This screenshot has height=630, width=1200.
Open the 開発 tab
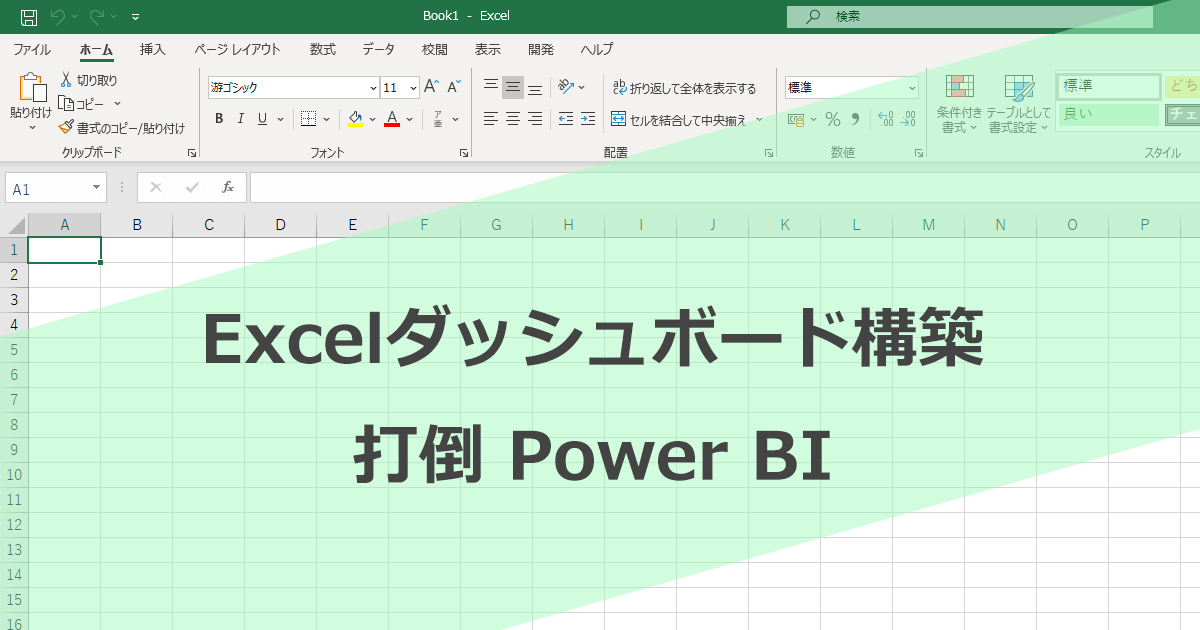point(541,49)
